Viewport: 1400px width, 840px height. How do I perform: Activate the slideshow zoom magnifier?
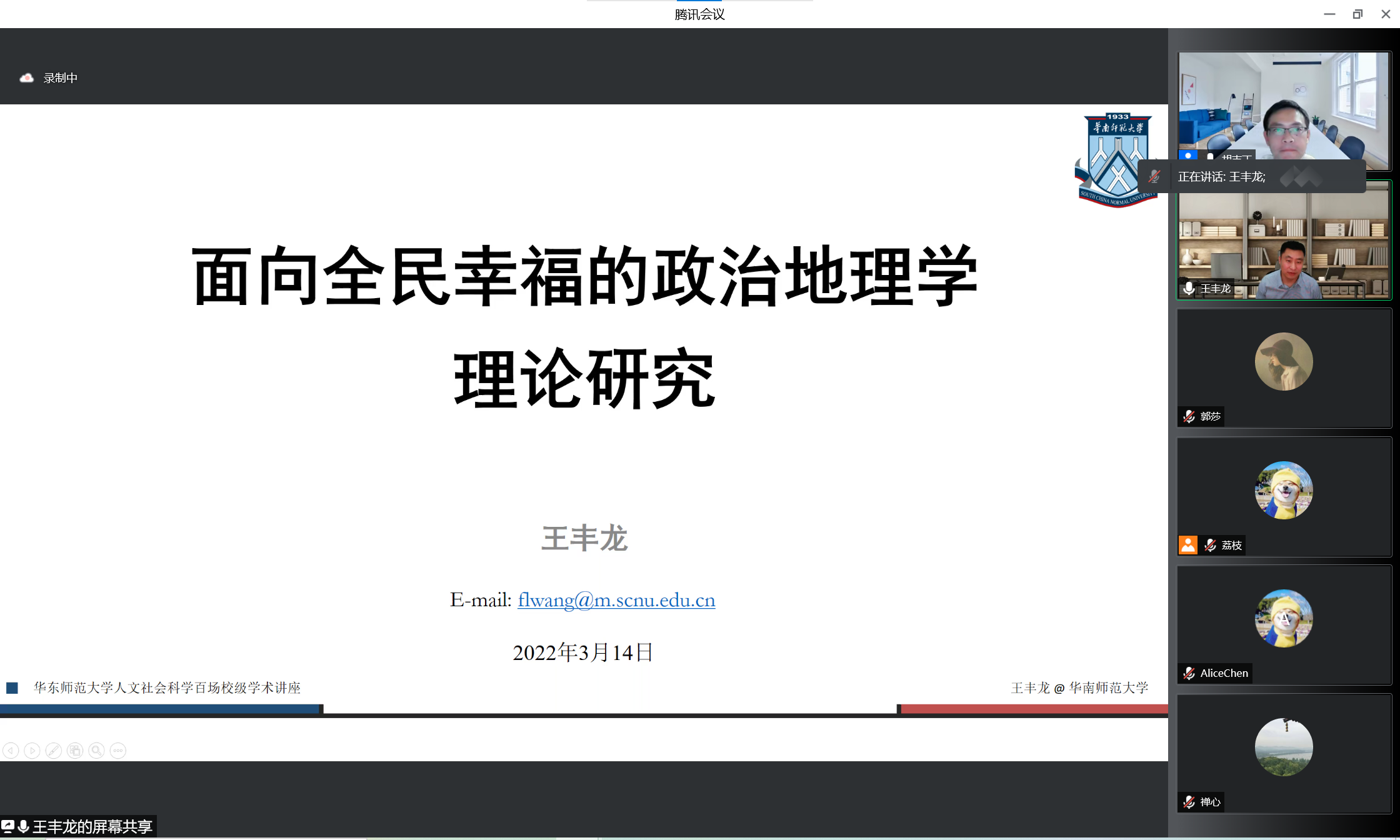96,751
